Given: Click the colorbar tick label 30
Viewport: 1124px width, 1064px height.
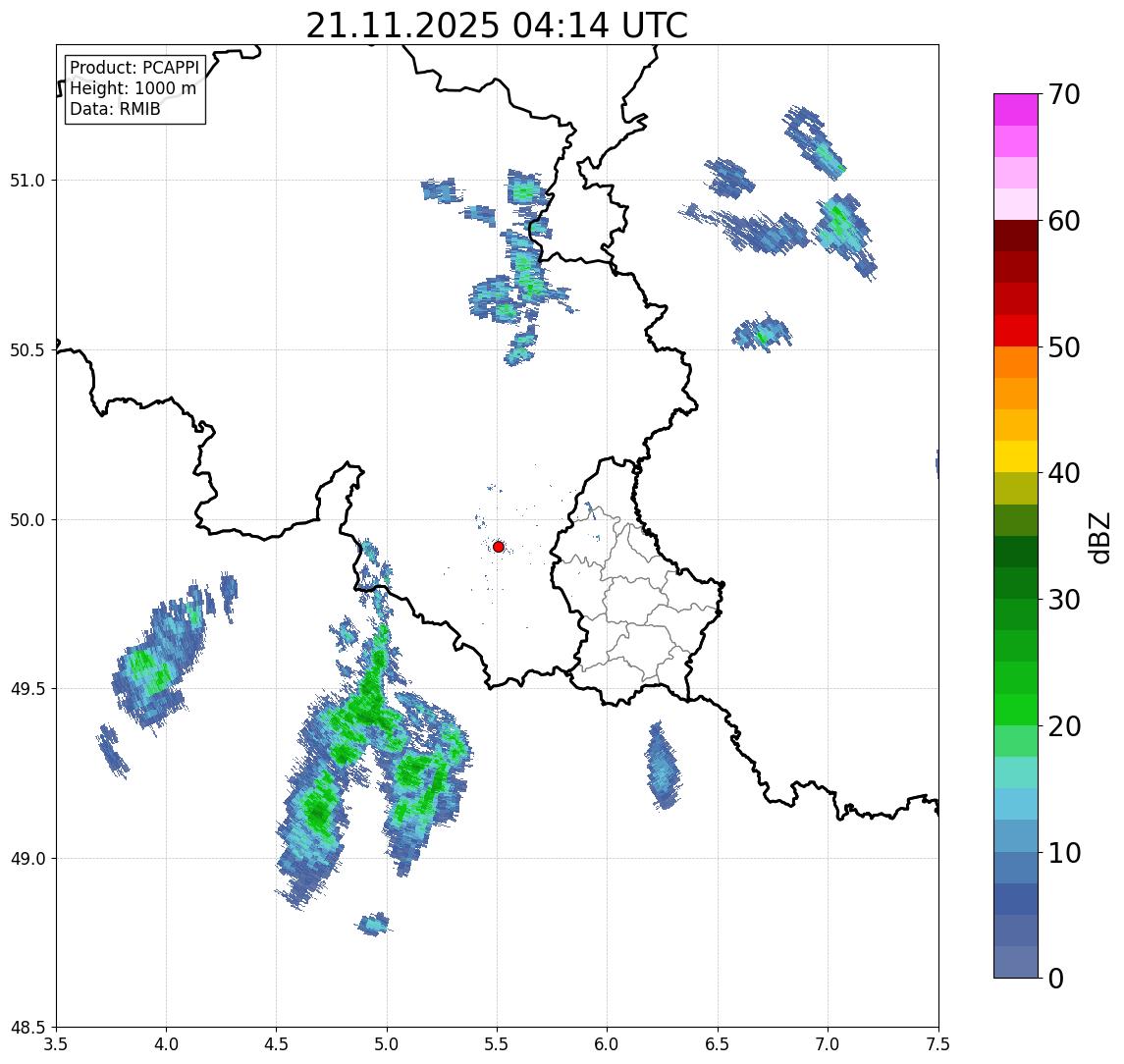Looking at the screenshot, I should [1064, 600].
